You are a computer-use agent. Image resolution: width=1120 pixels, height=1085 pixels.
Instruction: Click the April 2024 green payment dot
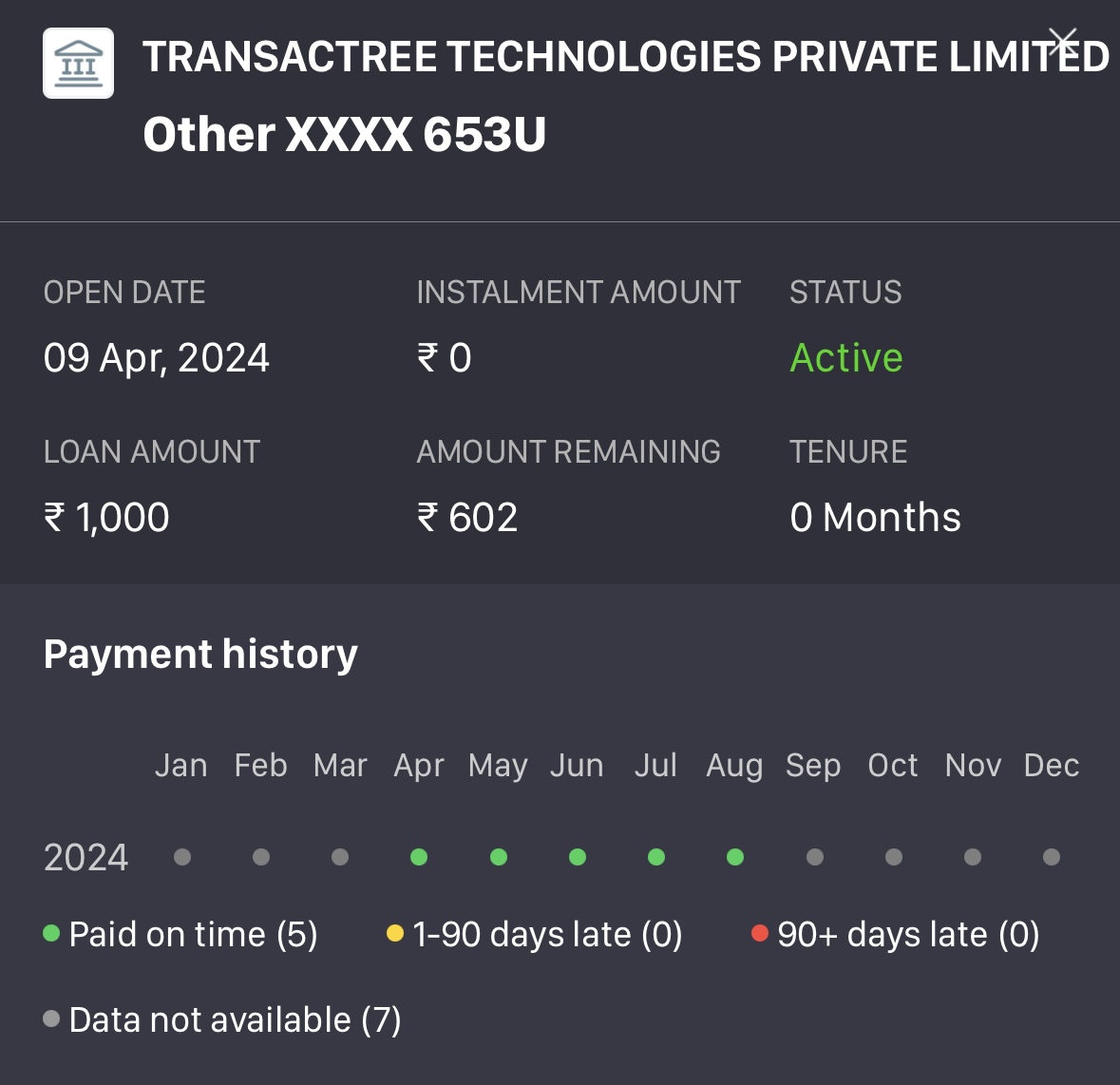point(419,857)
